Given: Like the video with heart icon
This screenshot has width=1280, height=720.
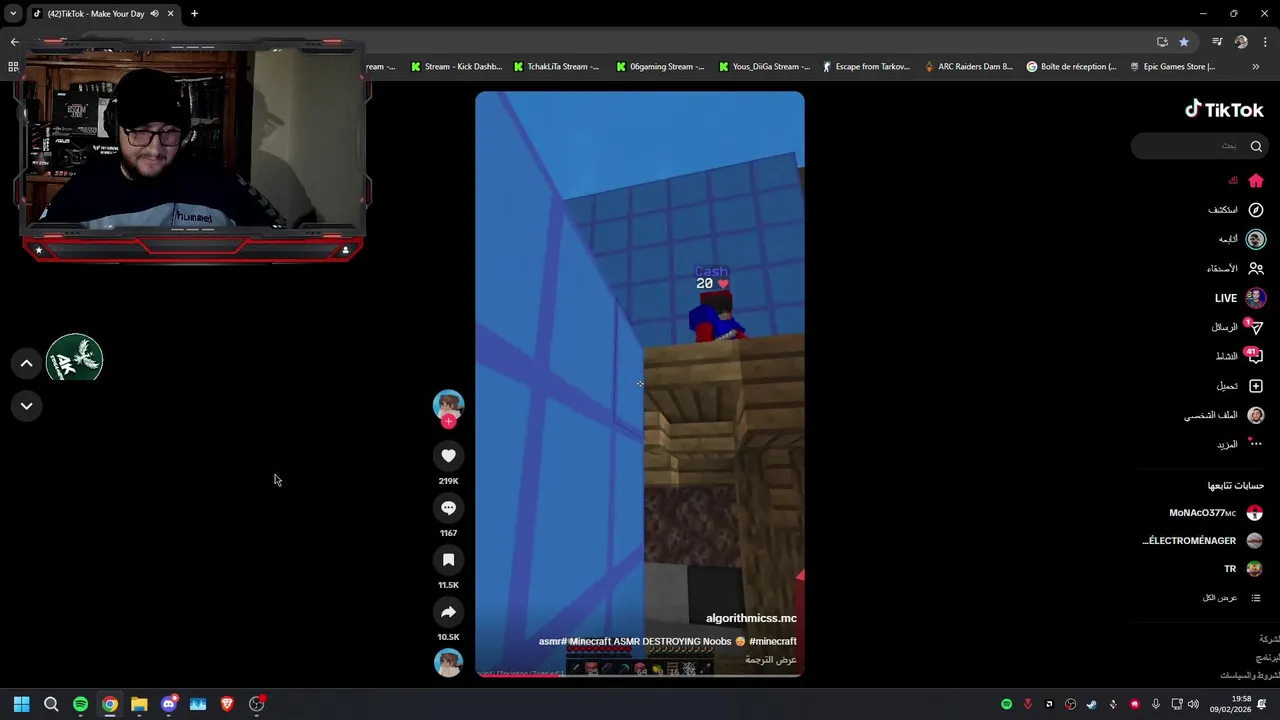Looking at the screenshot, I should (448, 456).
